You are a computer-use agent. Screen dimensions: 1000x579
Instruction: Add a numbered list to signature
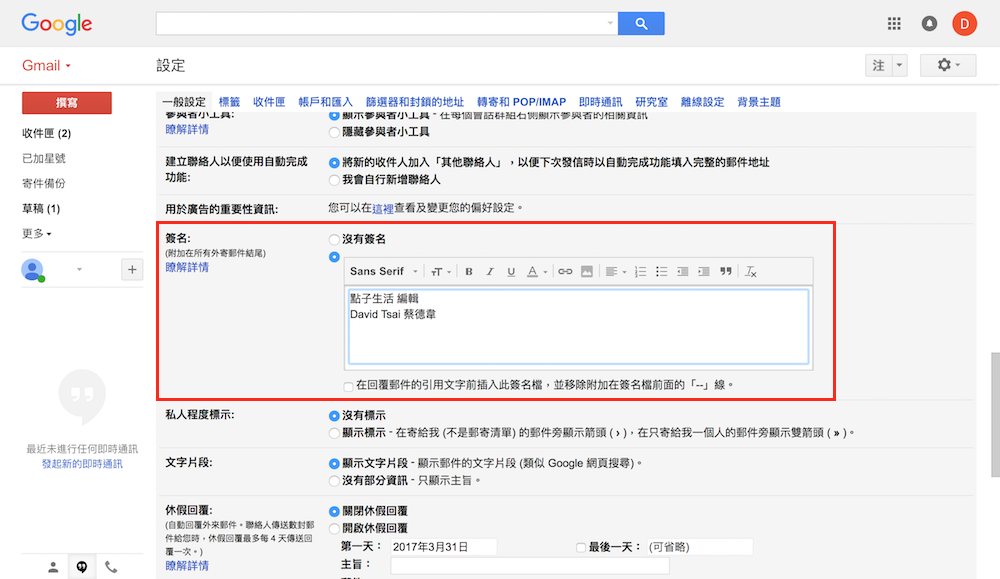click(639, 272)
